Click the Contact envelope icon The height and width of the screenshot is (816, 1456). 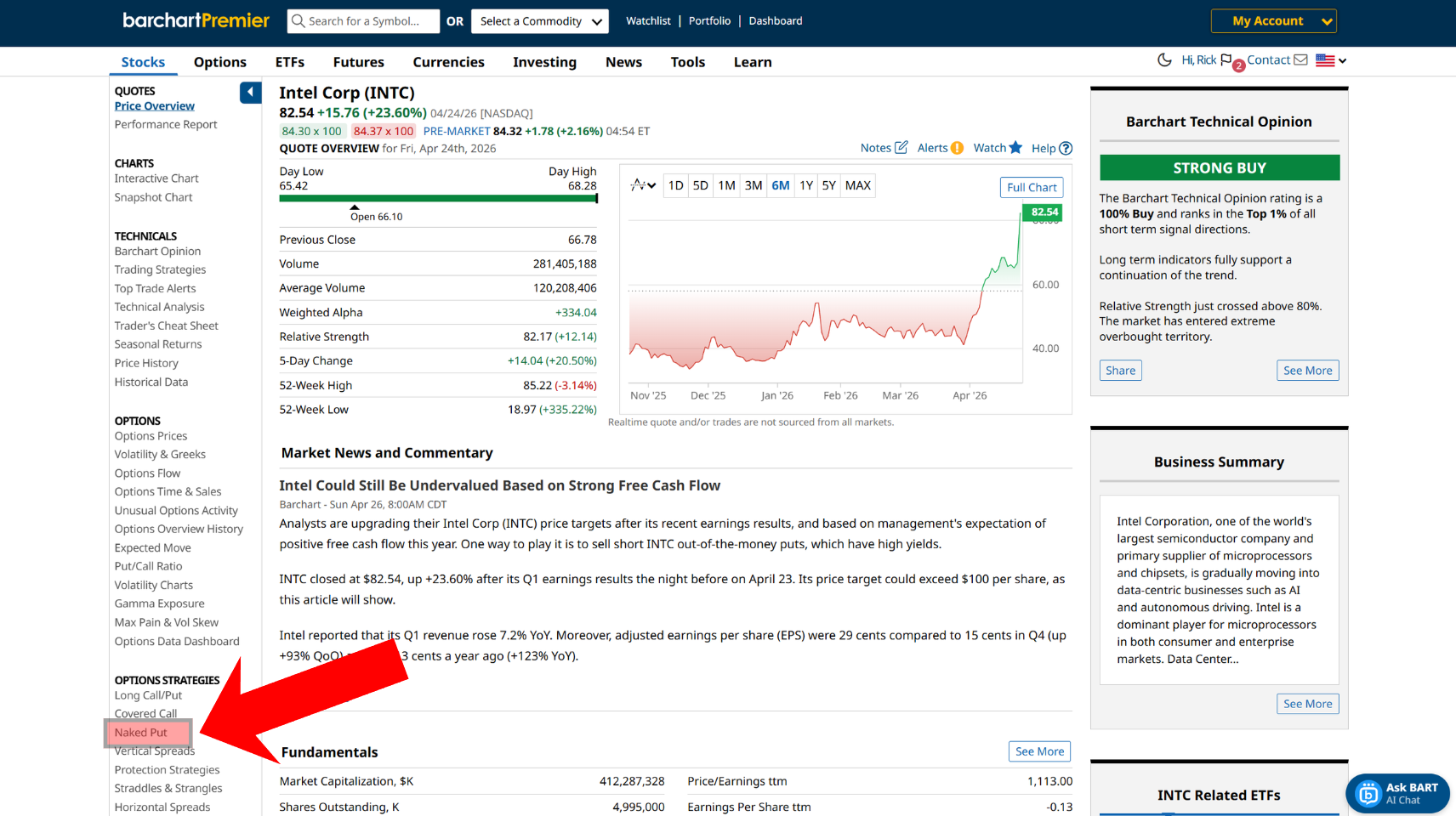[1300, 60]
